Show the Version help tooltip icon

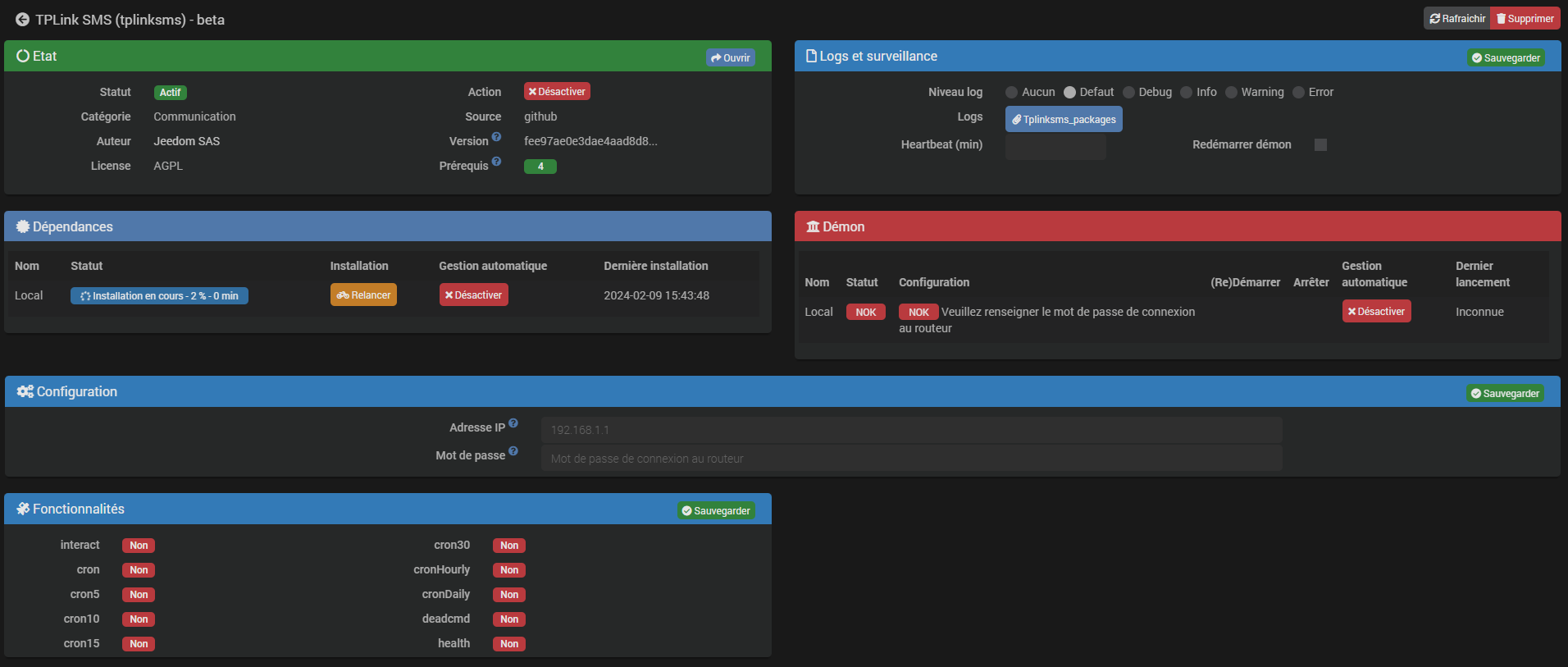(496, 137)
